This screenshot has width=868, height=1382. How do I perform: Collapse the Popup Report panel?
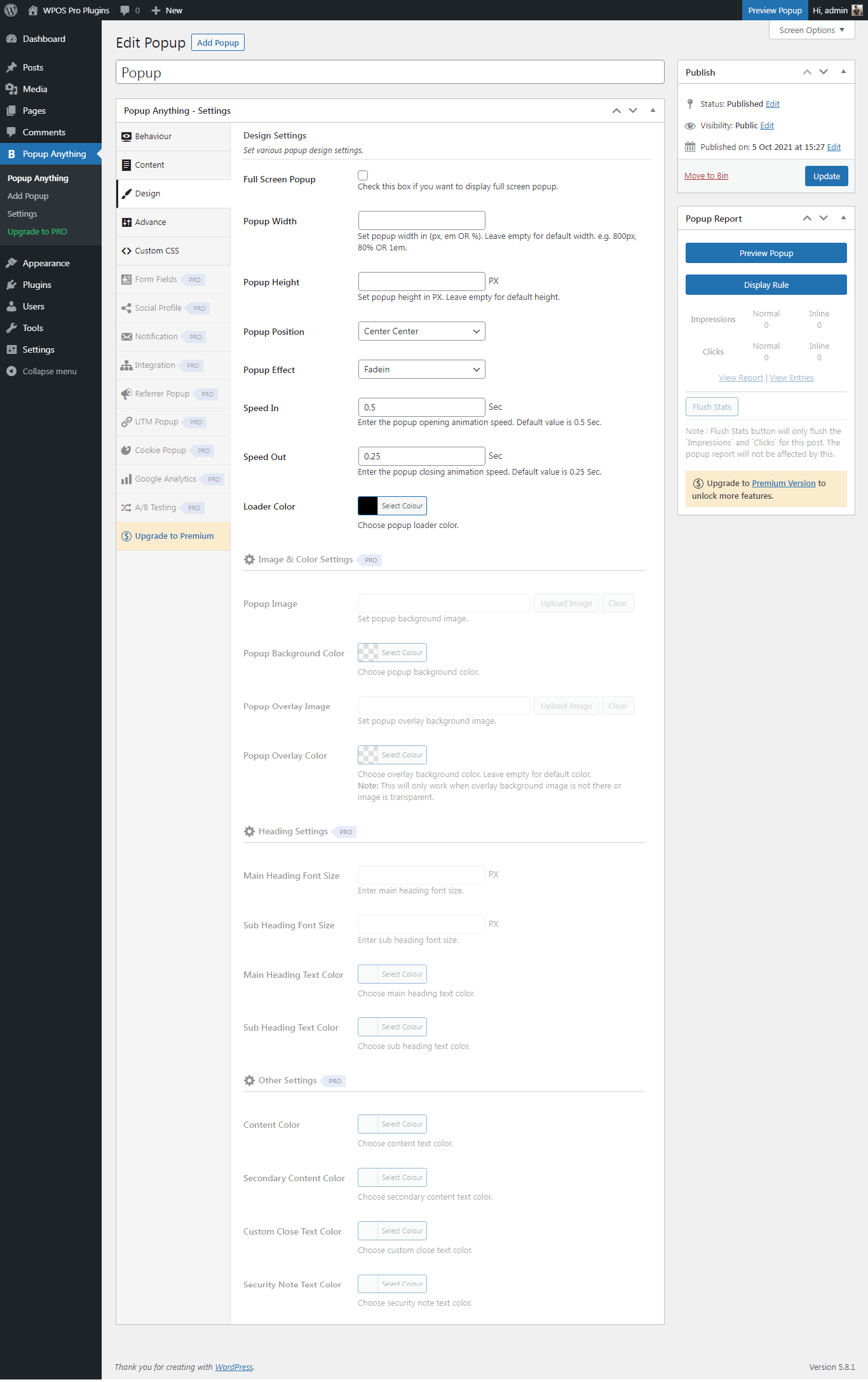coord(843,218)
